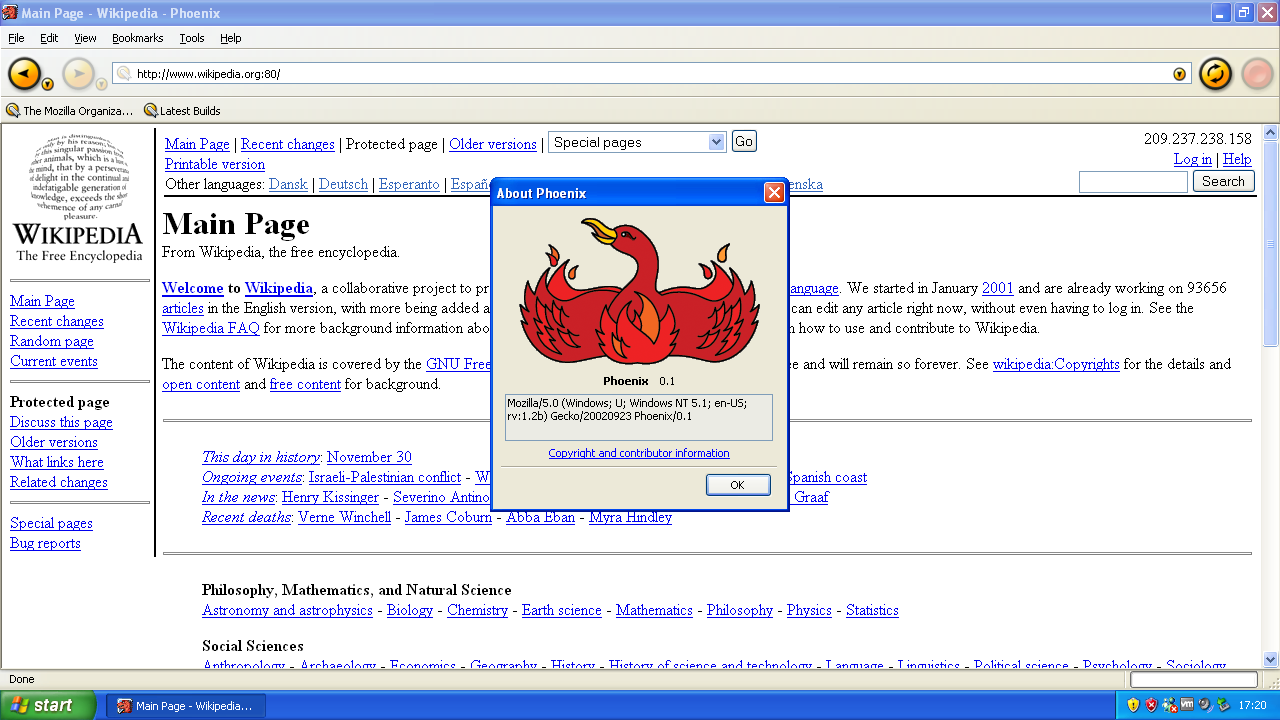Click the Reload page icon
Viewport: 1280px width, 720px height.
click(x=1215, y=74)
